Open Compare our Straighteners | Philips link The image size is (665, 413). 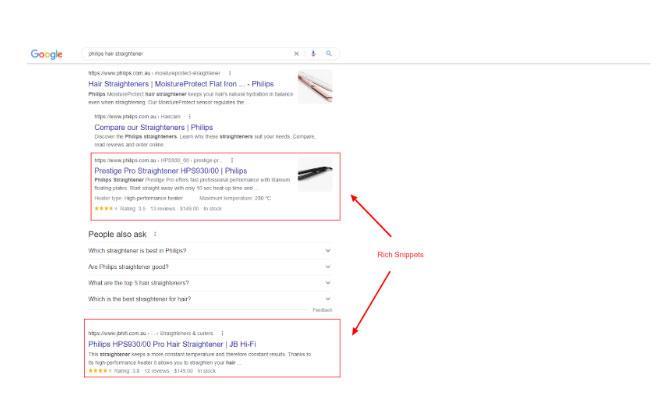point(154,127)
